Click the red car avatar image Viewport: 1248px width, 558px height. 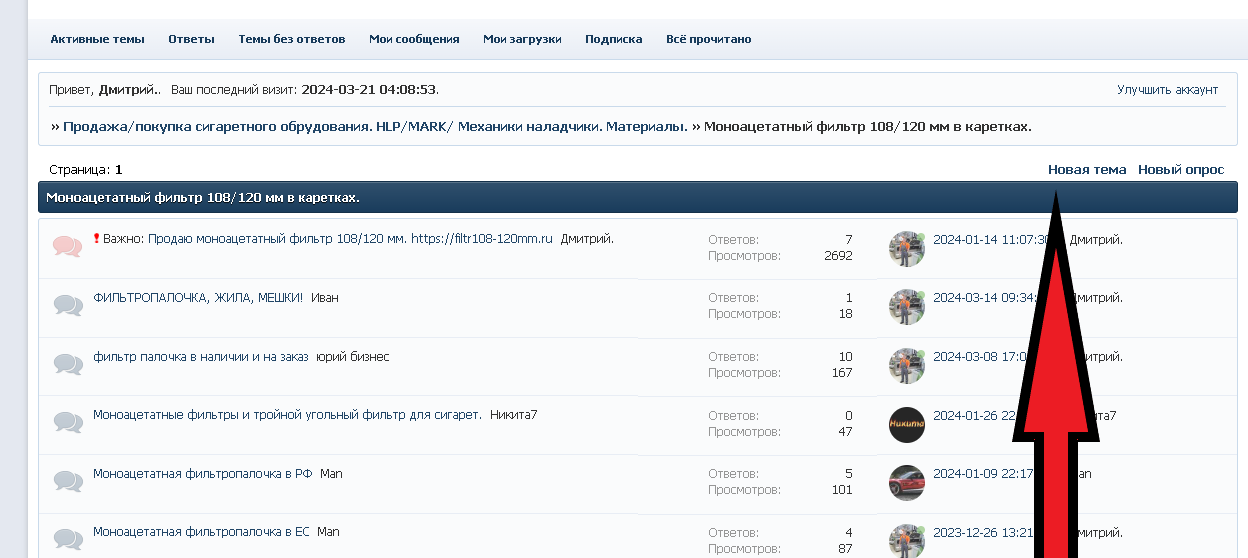coord(906,483)
